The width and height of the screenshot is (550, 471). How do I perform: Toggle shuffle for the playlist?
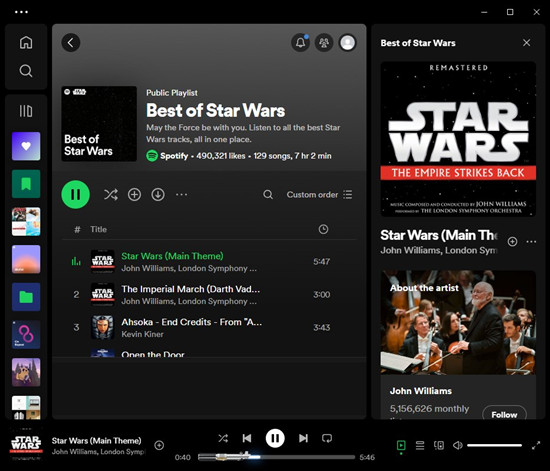click(111, 194)
